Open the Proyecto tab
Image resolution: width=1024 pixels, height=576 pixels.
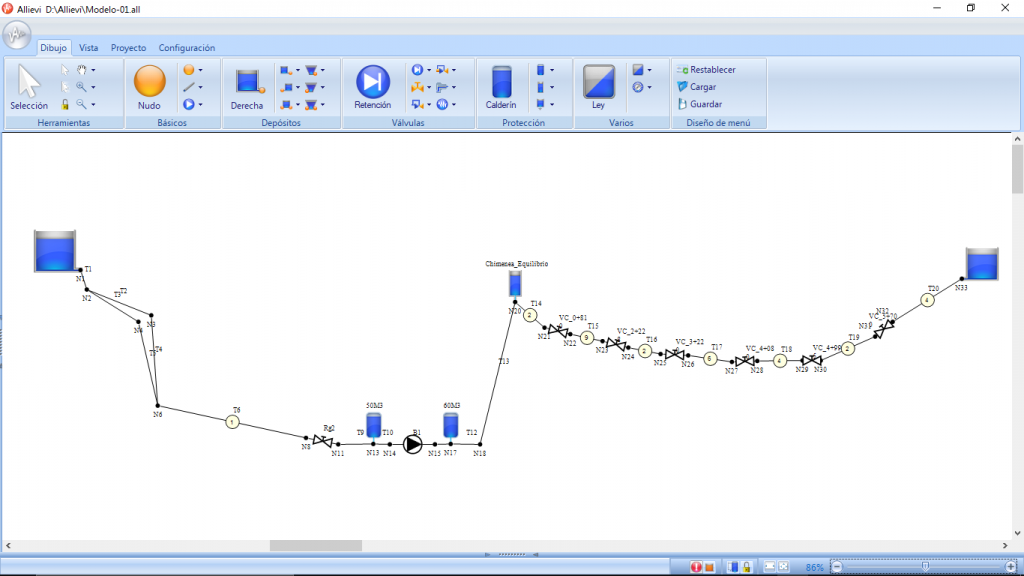pyautogui.click(x=128, y=47)
